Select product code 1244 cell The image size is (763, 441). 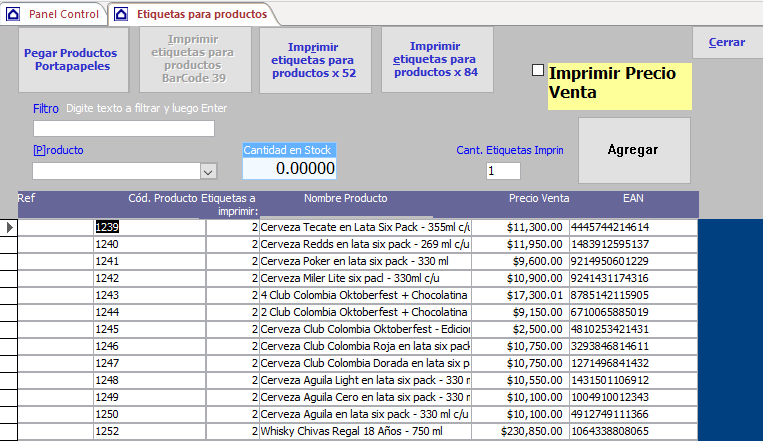click(149, 312)
